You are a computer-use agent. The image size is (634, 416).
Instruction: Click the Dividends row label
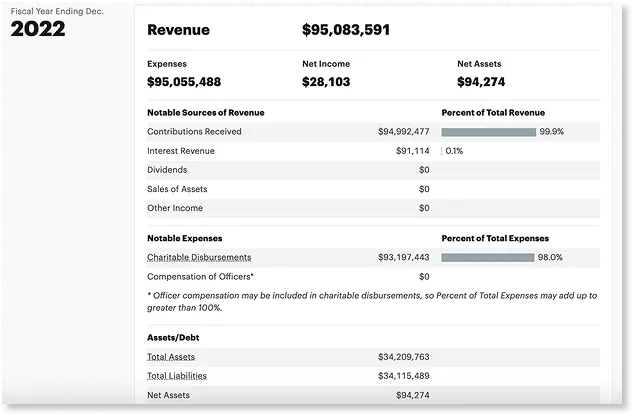point(167,170)
